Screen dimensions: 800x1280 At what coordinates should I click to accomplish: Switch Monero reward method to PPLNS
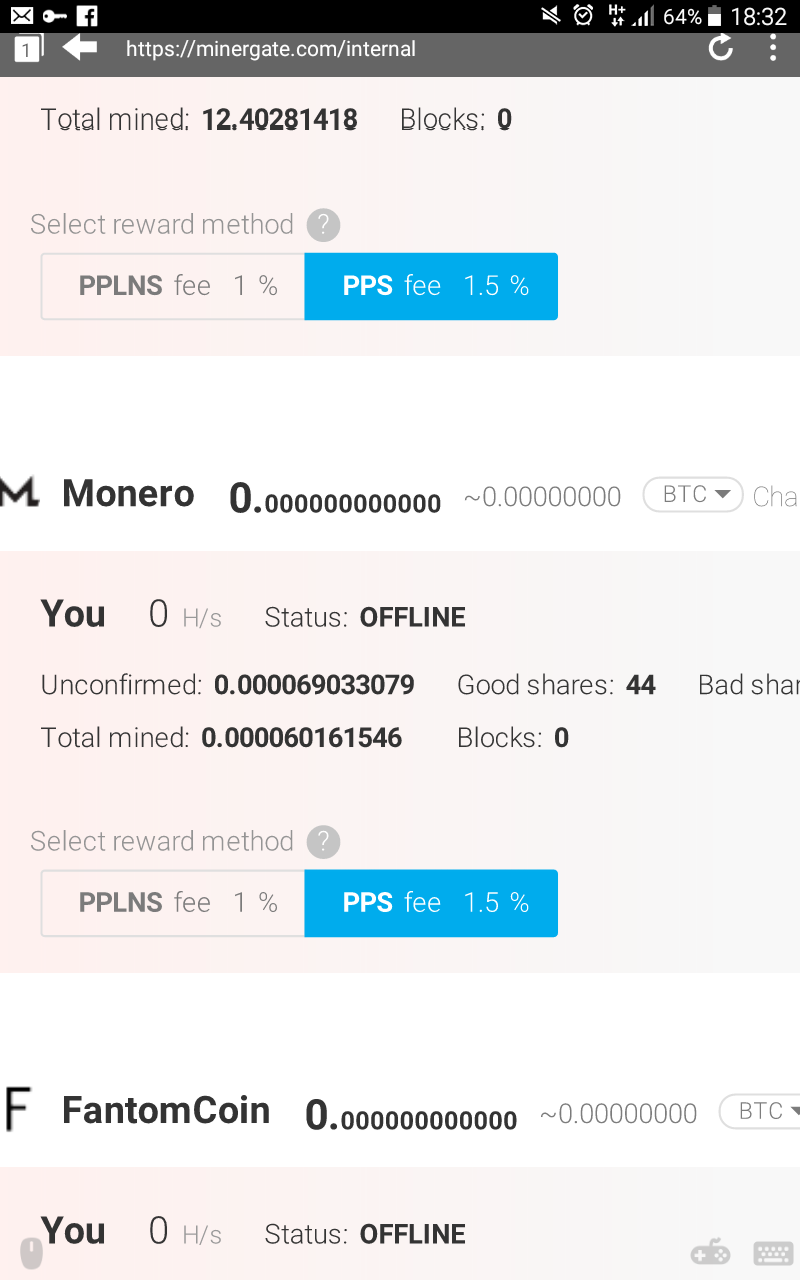pos(173,903)
